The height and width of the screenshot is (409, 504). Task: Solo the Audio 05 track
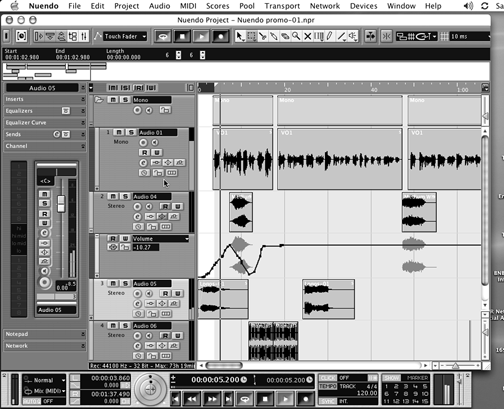125,283
